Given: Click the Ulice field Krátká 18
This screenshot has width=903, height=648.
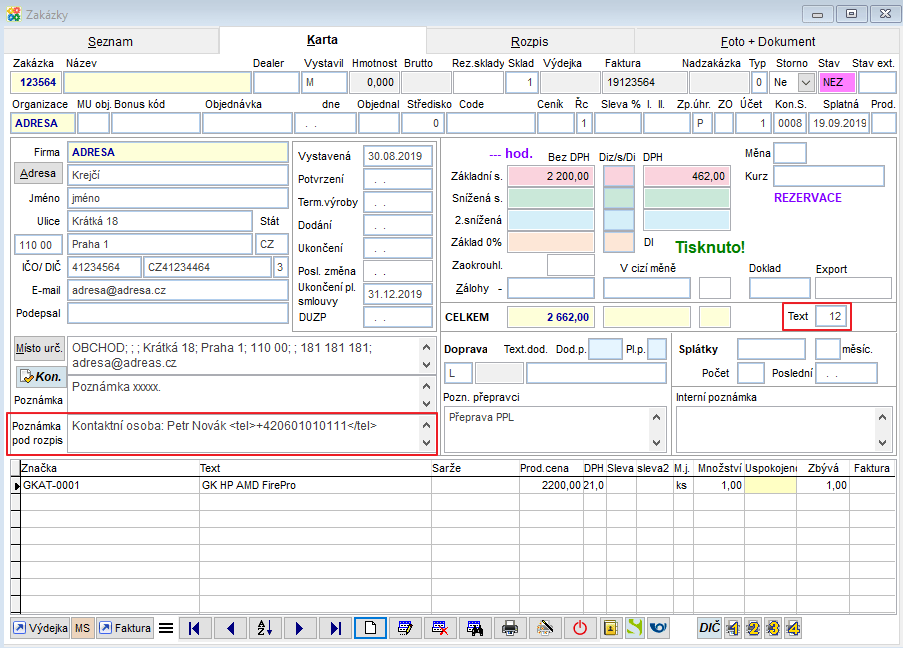Looking at the screenshot, I should [x=160, y=221].
